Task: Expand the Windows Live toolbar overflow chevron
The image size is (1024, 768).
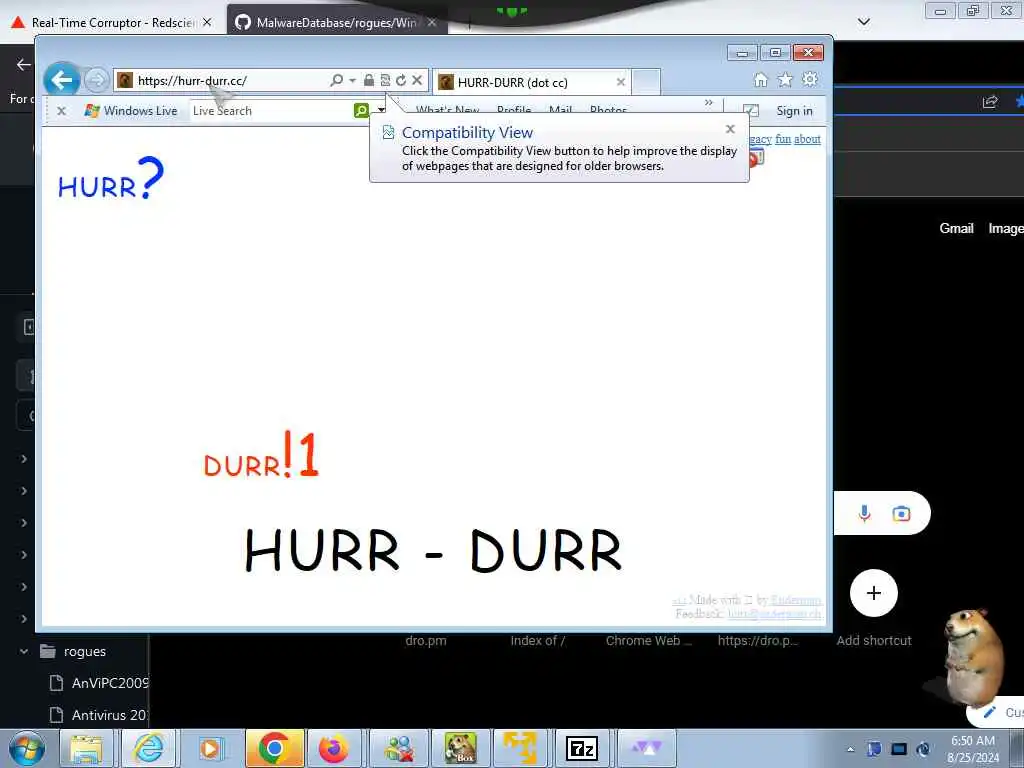Action: 709,103
